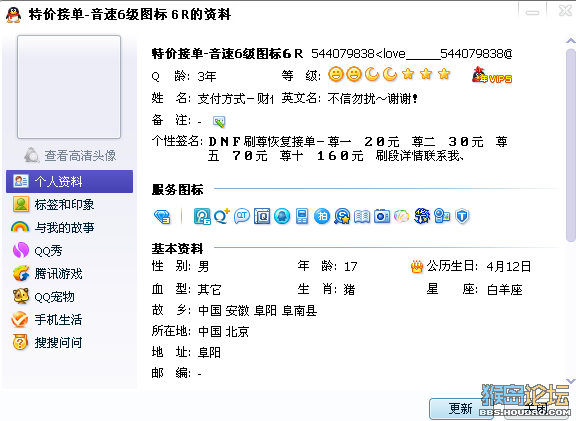
Task: Switch to 与我的故事 tab
Action: [x=69, y=228]
